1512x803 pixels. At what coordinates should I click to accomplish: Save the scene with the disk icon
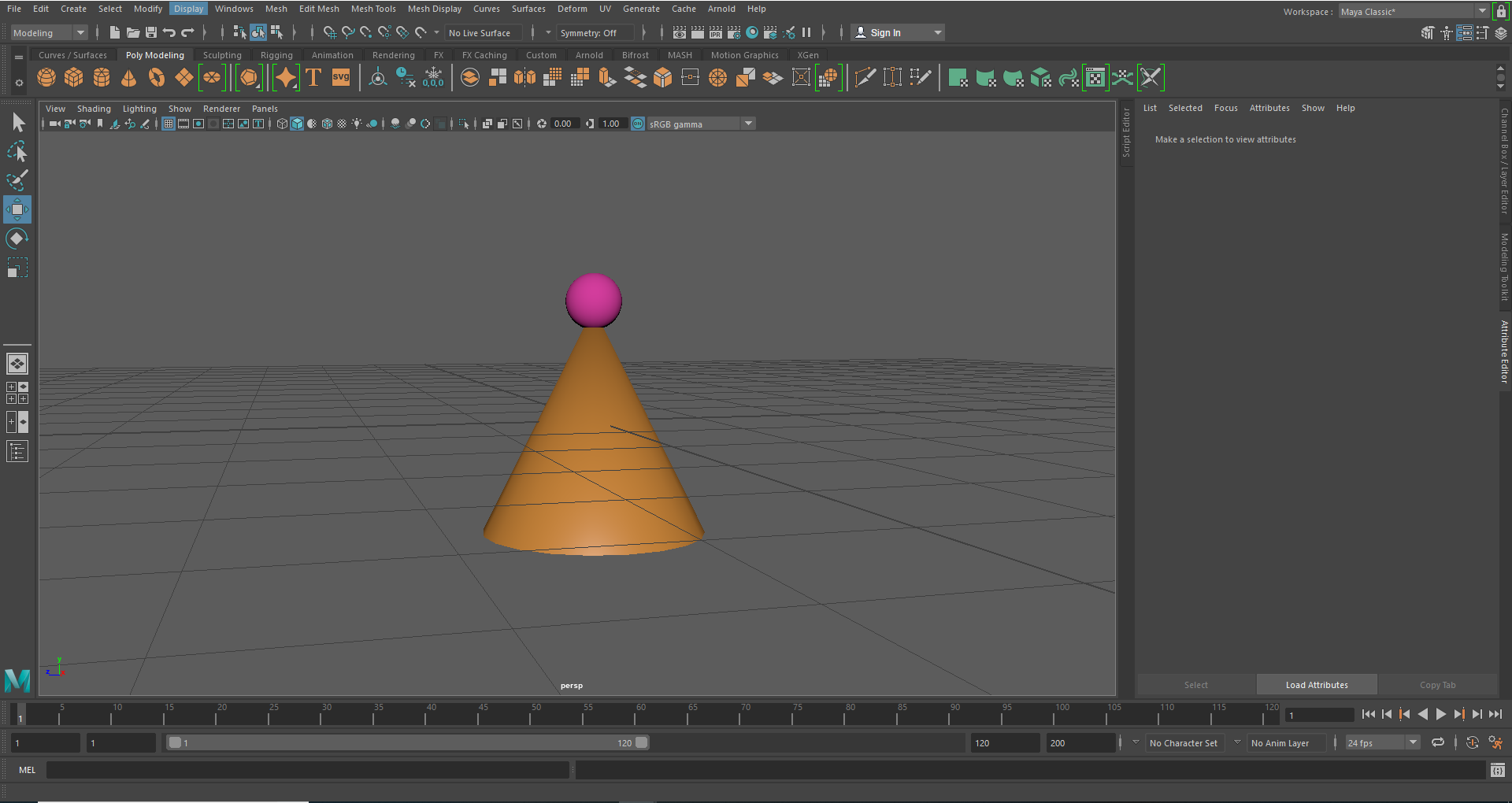(151, 32)
